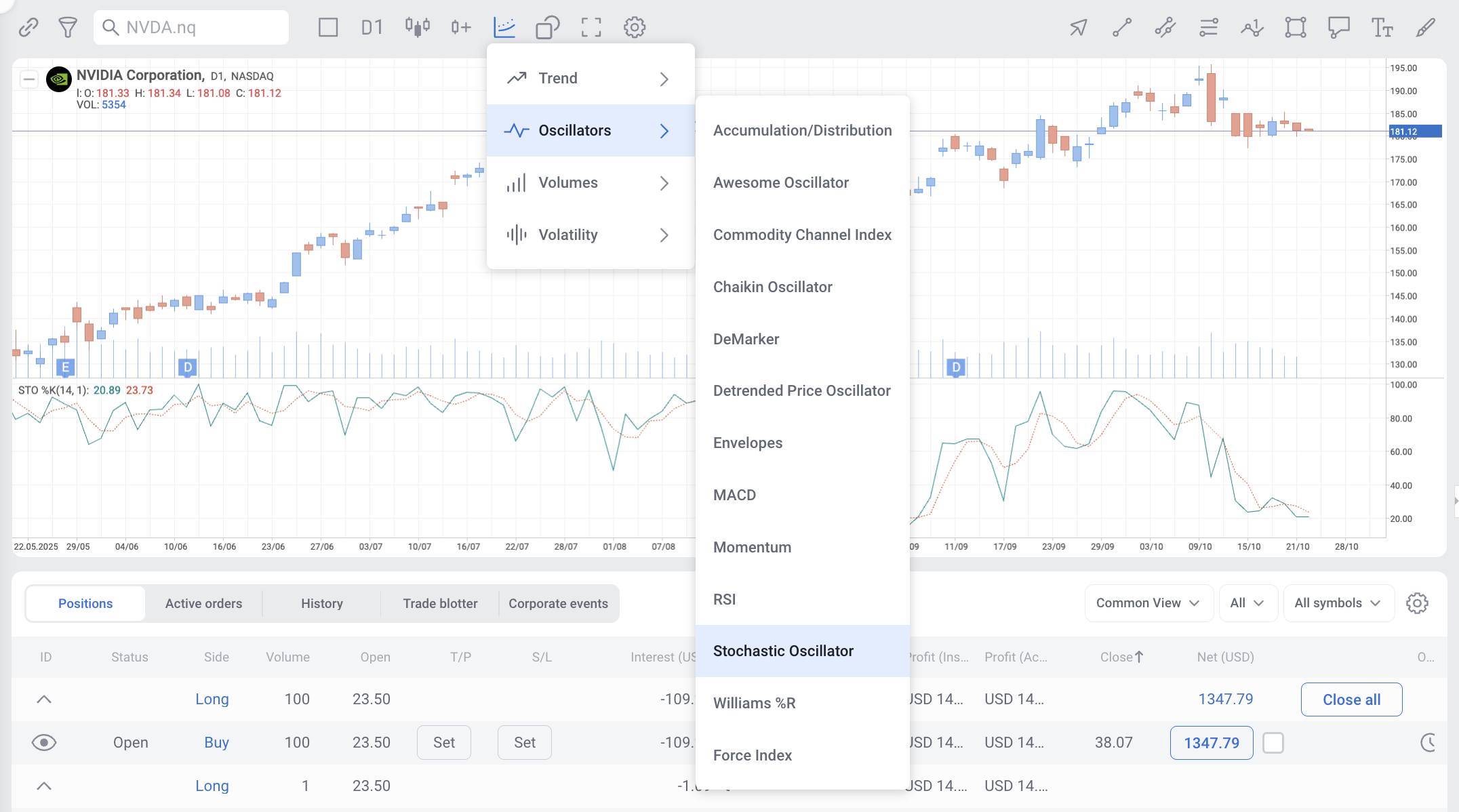
Task: Switch to the Active orders tab
Action: click(x=203, y=603)
